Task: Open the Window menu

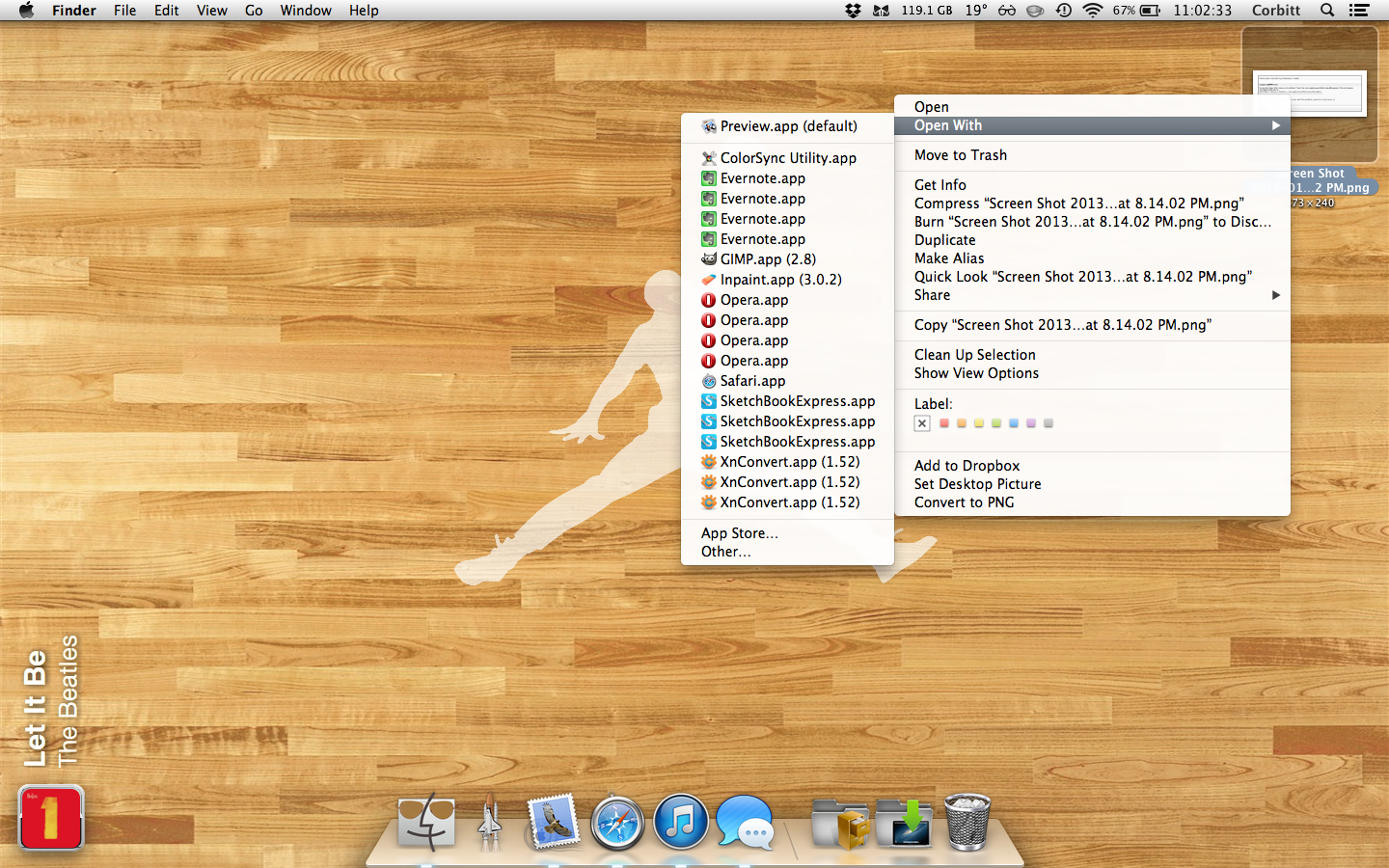Action: (306, 11)
